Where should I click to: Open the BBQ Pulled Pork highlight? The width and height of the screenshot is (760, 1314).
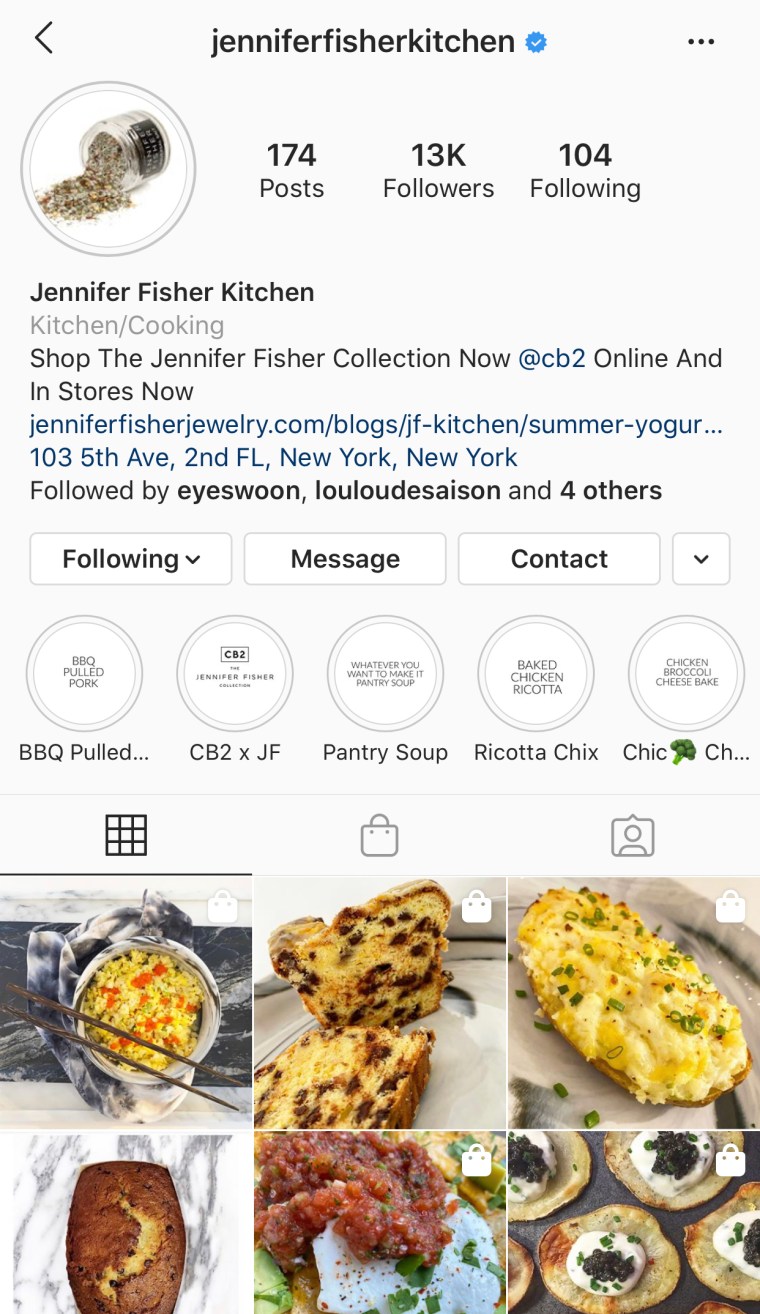point(84,673)
